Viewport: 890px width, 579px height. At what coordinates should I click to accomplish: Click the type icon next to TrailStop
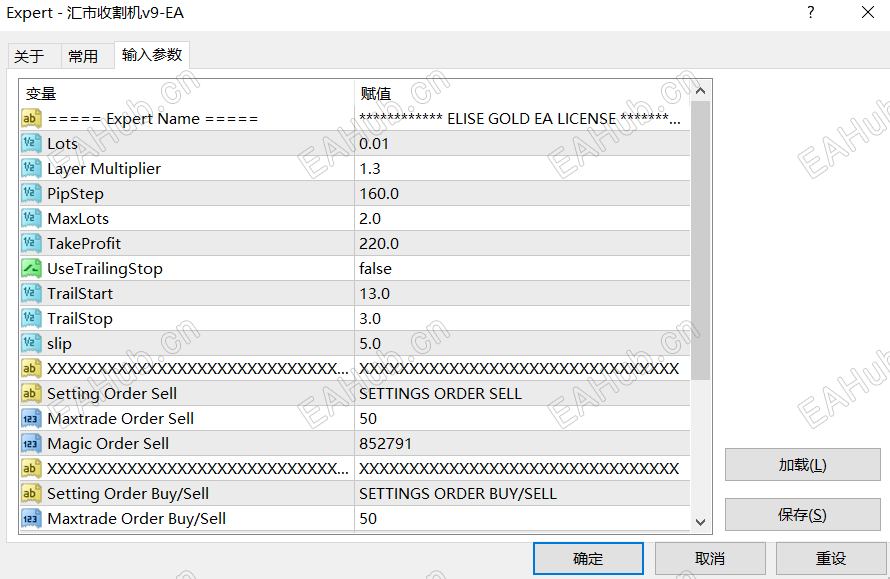tap(30, 318)
